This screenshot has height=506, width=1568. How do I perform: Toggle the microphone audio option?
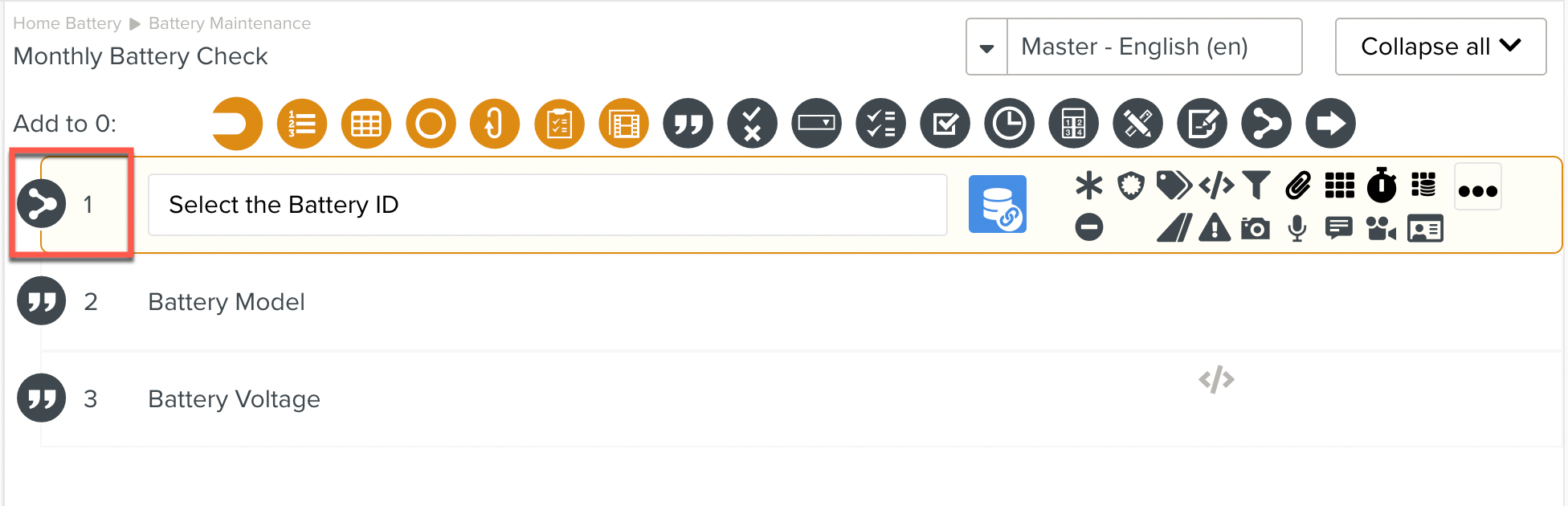point(1297,229)
